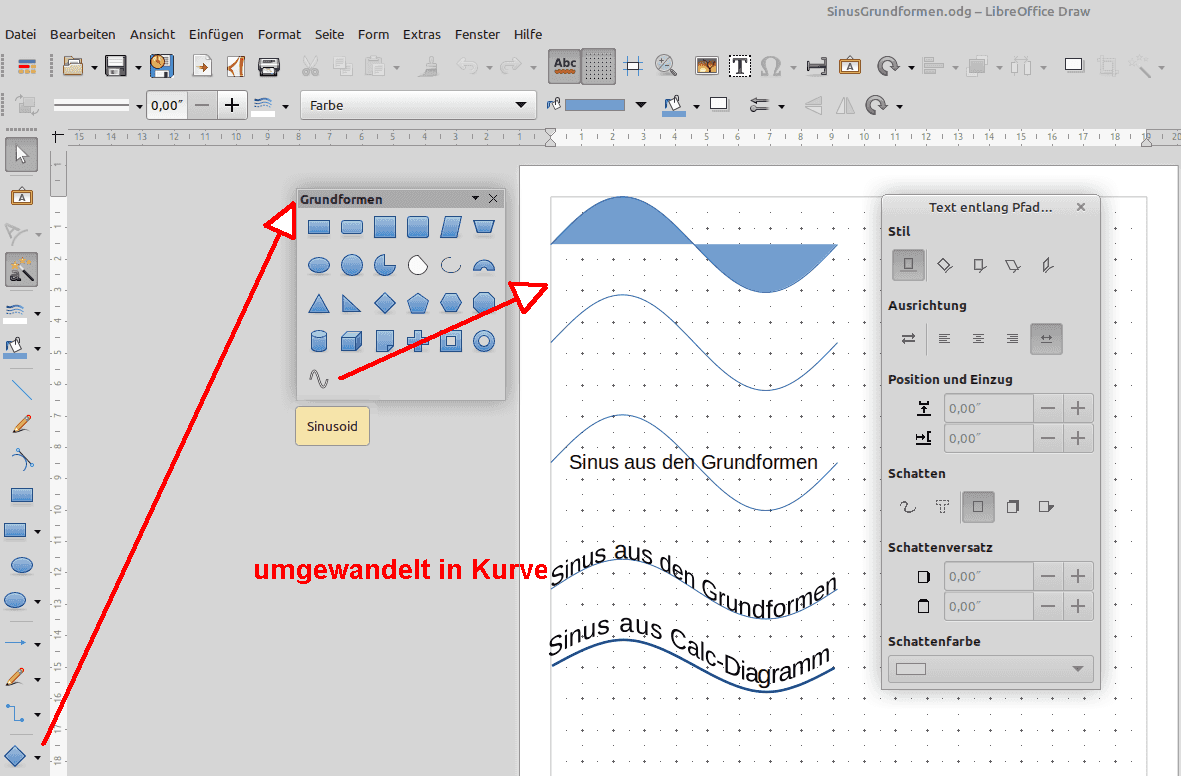Image resolution: width=1181 pixels, height=776 pixels.
Task: Toggle the grid display button
Action: (x=598, y=66)
